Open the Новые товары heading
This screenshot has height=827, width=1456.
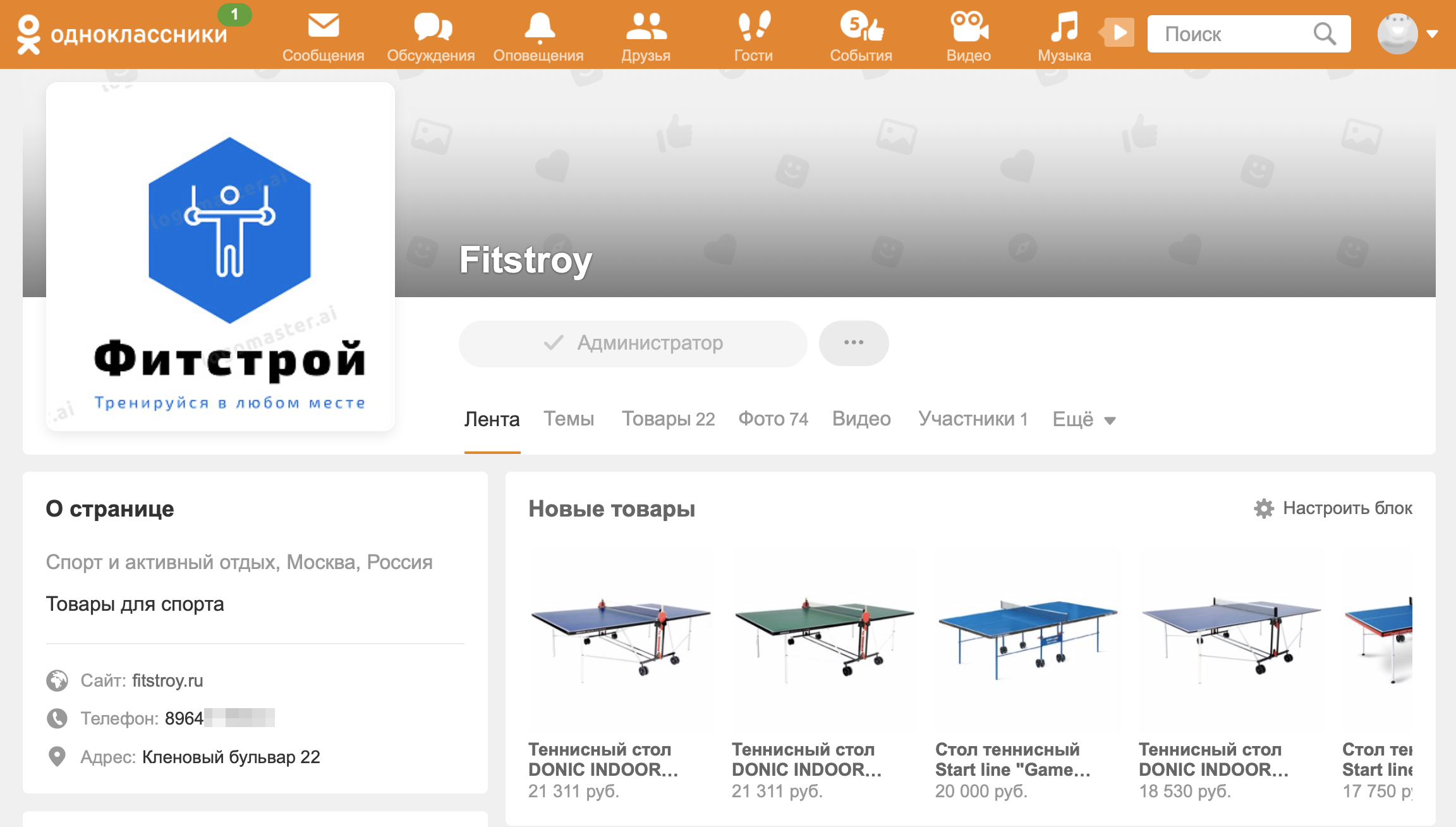(x=612, y=508)
